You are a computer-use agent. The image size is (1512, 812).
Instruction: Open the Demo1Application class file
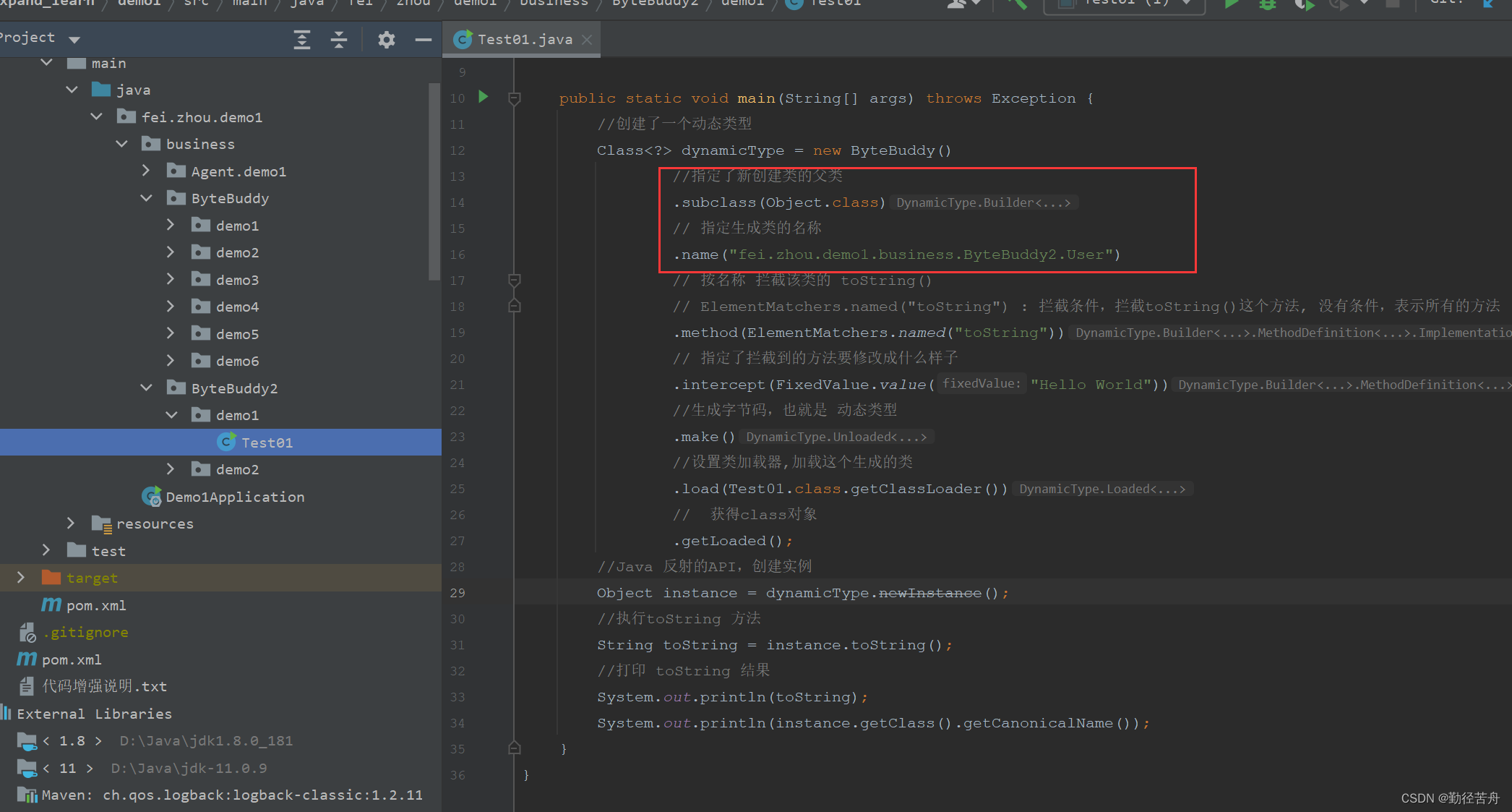[234, 497]
